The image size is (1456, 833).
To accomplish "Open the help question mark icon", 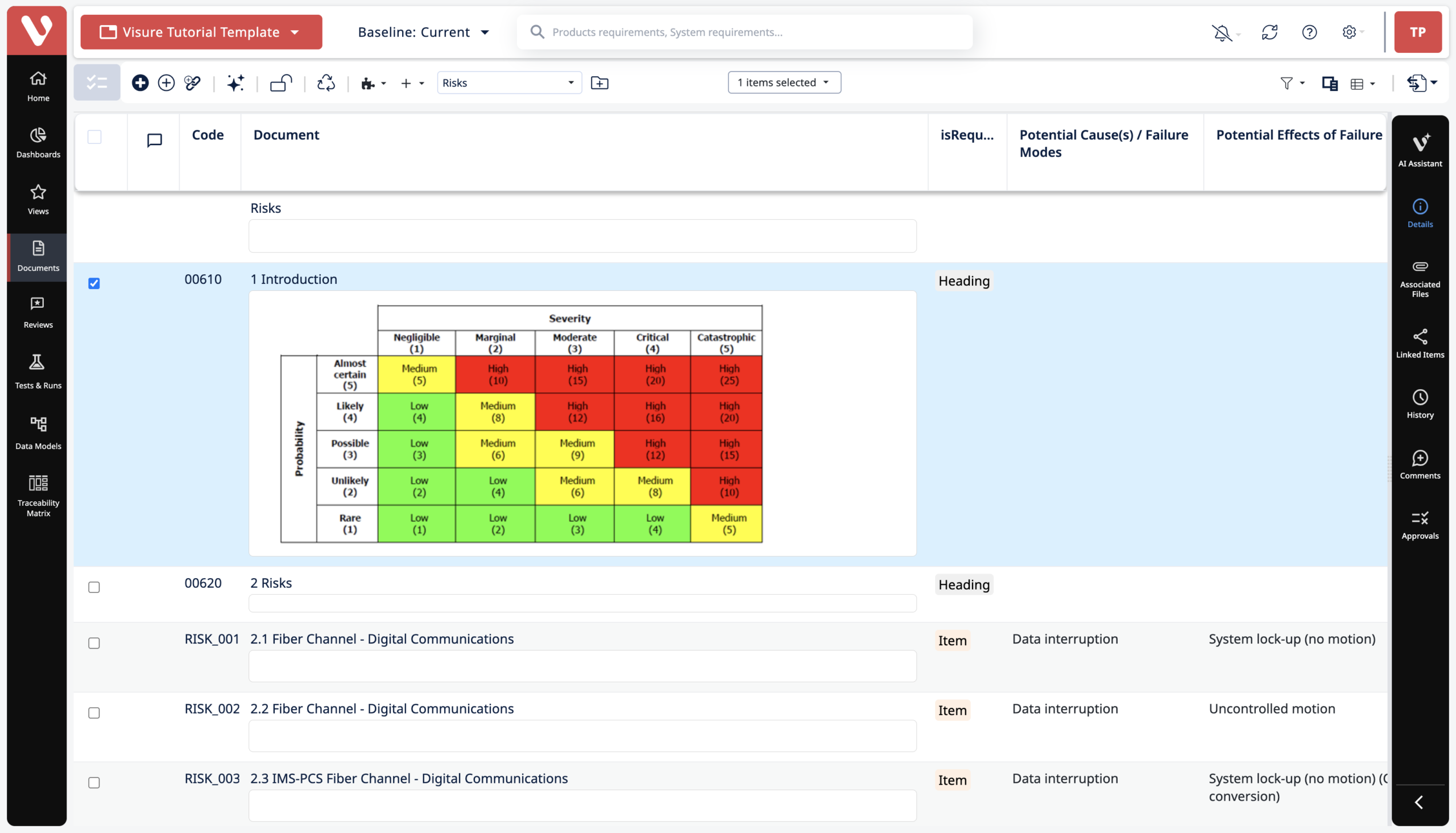I will pyautogui.click(x=1309, y=32).
